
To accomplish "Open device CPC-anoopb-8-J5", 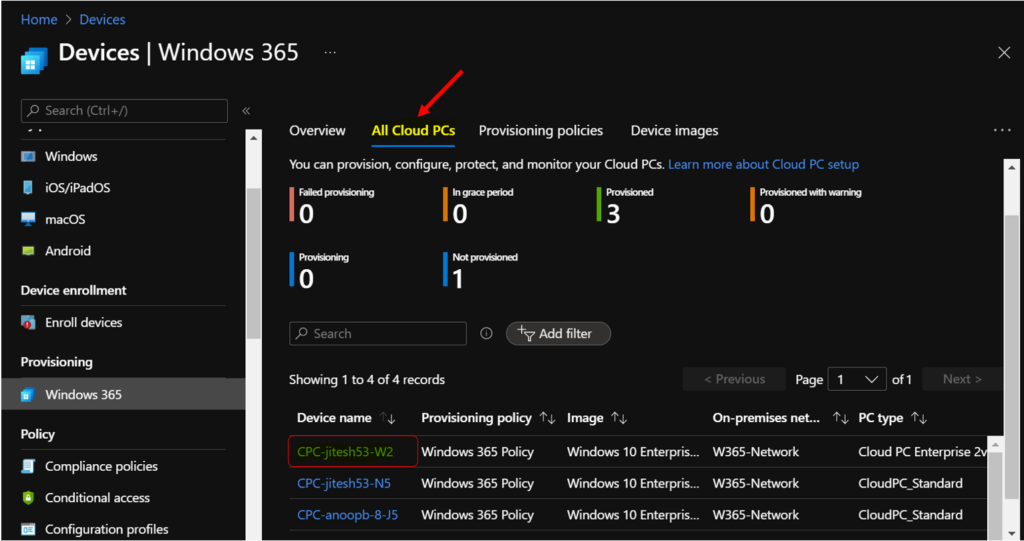I will click(347, 515).
